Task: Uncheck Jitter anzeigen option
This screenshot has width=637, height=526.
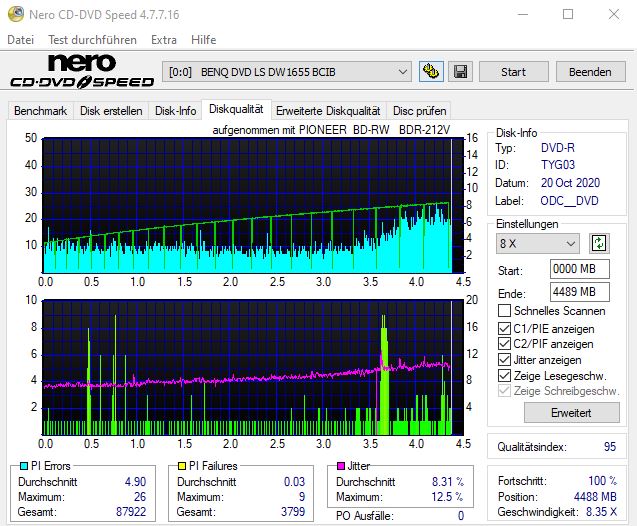Action: [505, 360]
